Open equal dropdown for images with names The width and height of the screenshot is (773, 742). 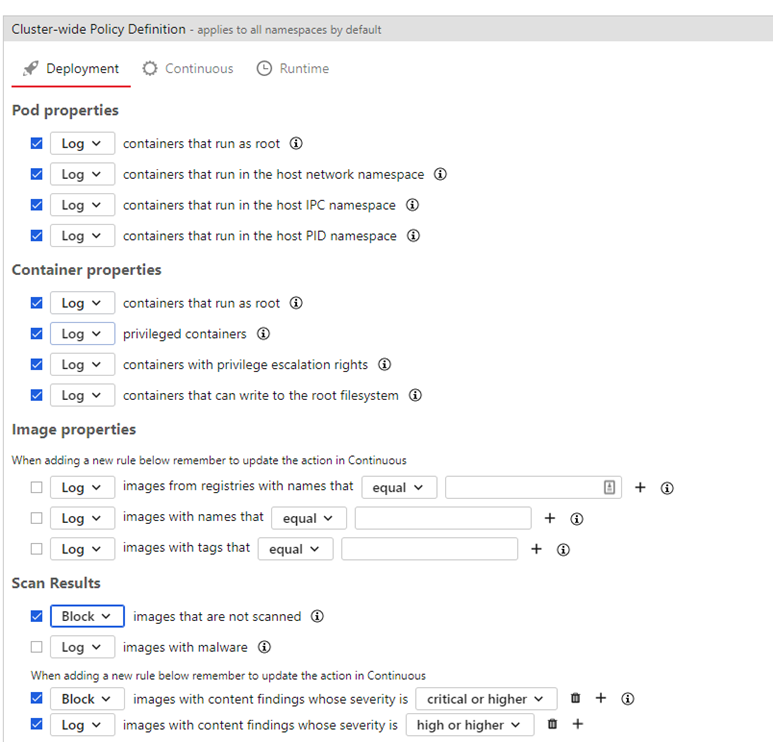pyautogui.click(x=308, y=518)
